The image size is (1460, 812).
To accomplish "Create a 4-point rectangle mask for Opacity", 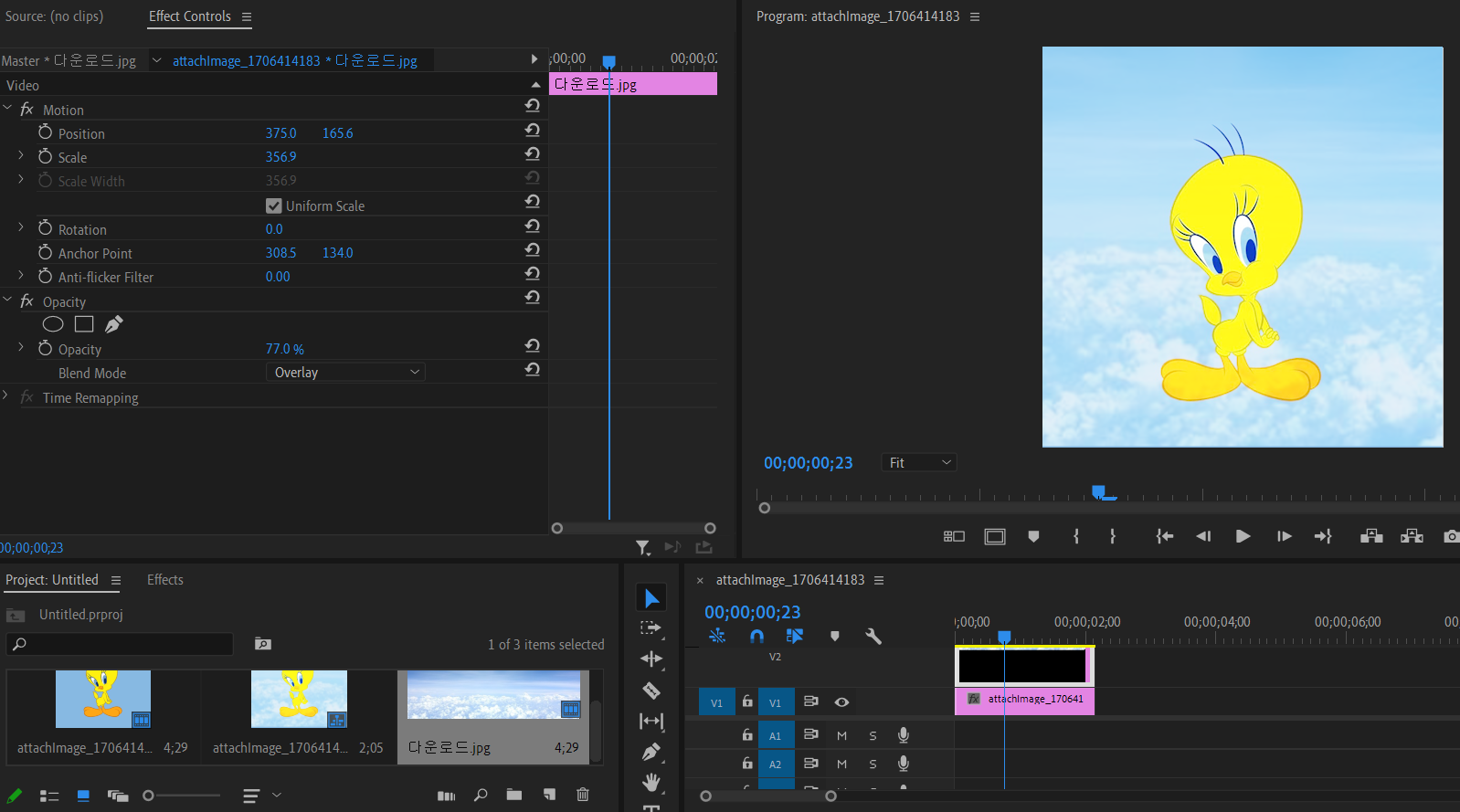I will click(84, 324).
